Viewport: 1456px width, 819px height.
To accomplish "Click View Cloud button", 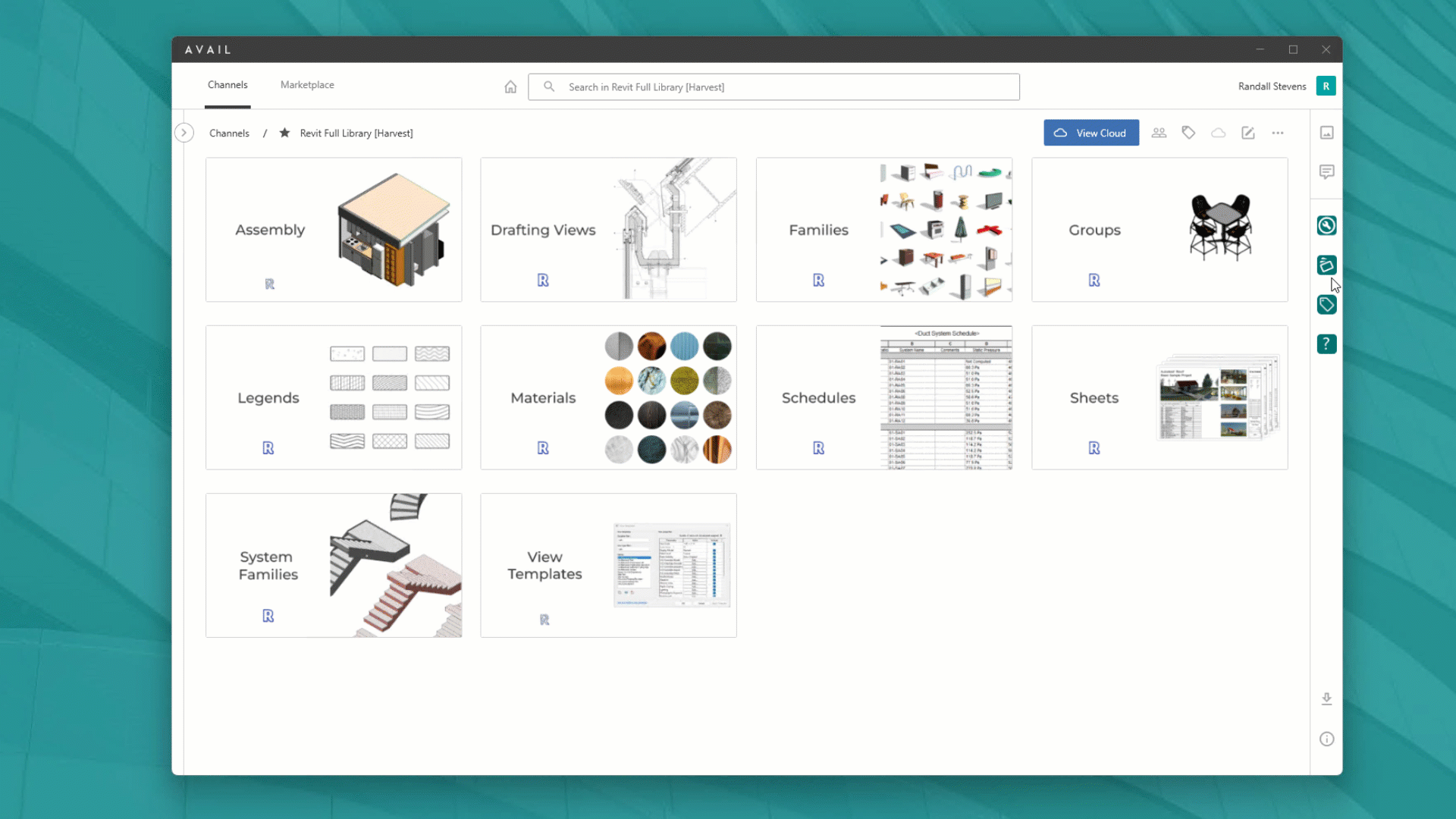I will (x=1091, y=133).
